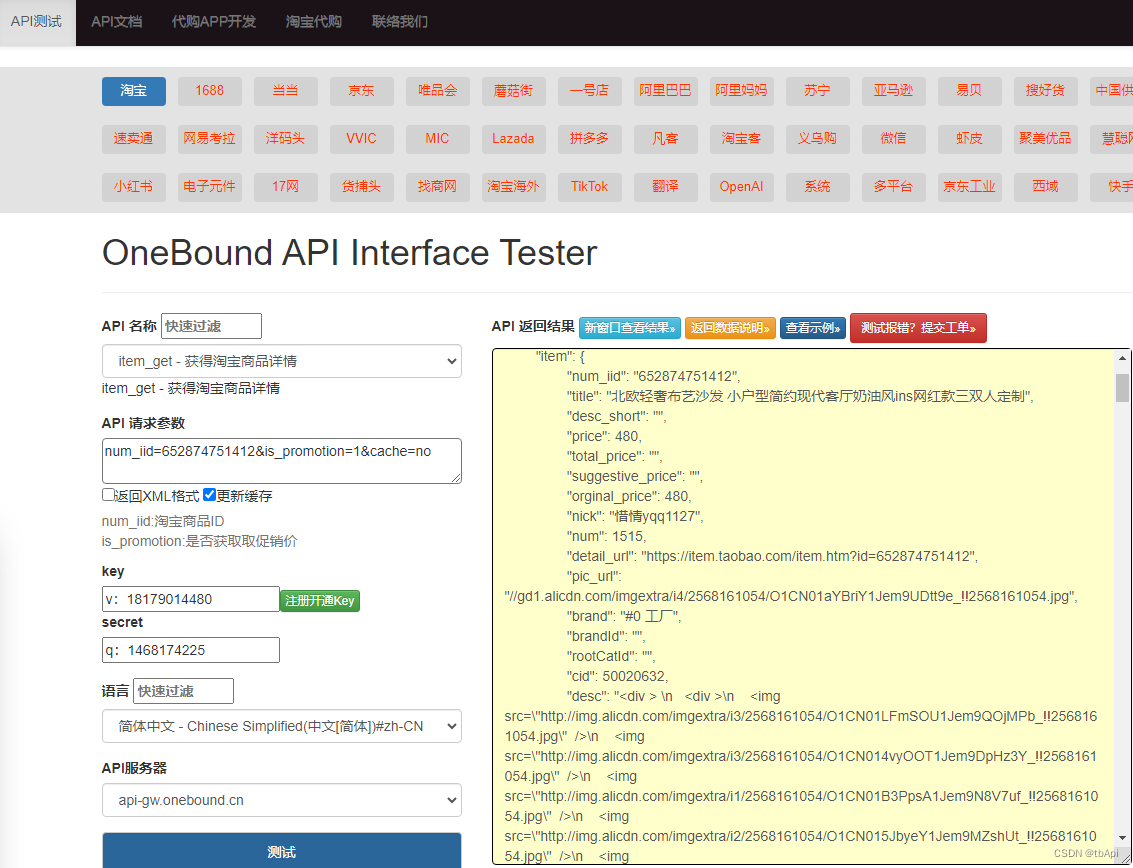This screenshot has width=1133, height=868.
Task: Select the 虾皮 platform
Action: tap(970, 139)
